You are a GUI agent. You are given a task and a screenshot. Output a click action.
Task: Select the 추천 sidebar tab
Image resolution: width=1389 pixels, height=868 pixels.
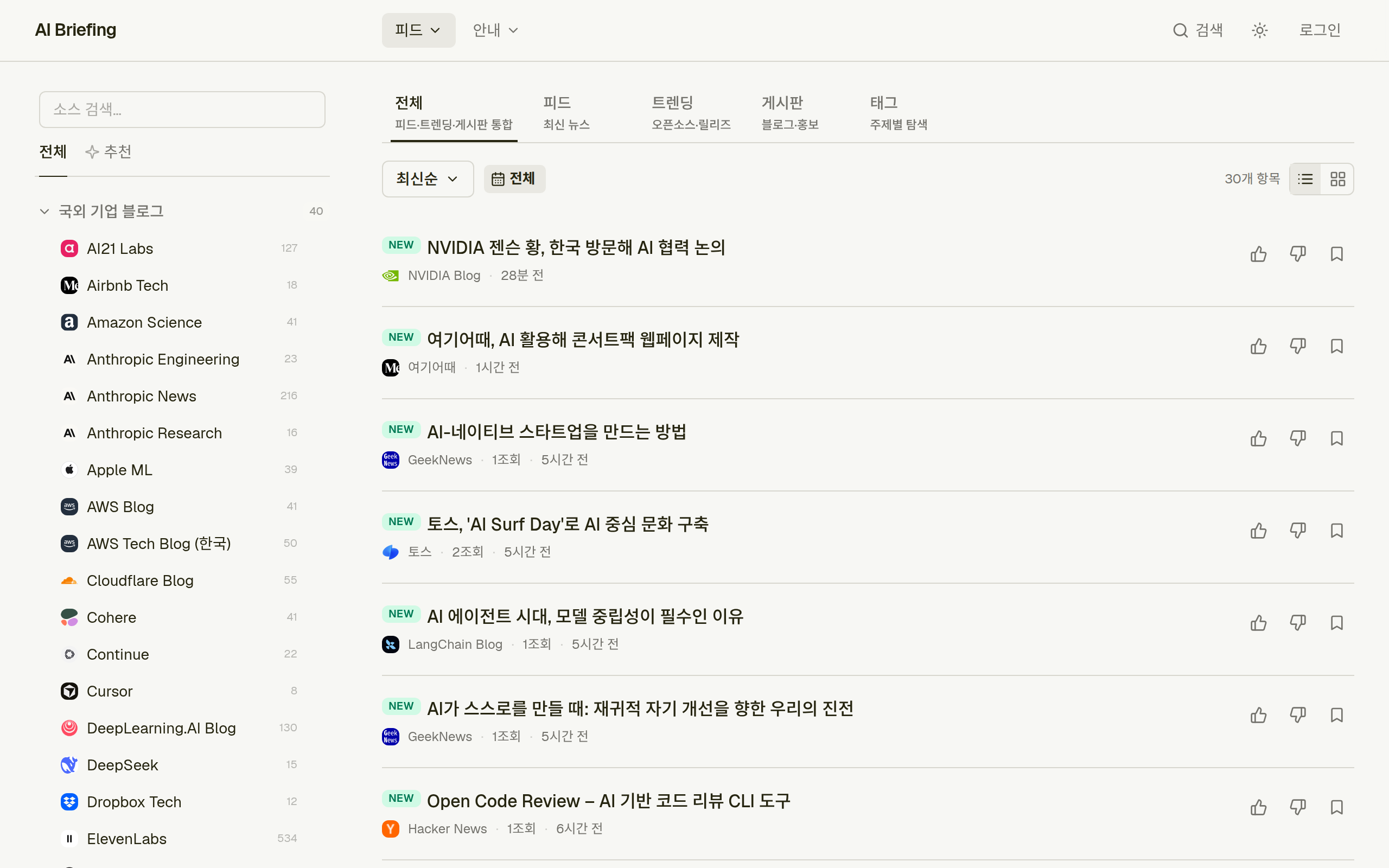coord(109,151)
